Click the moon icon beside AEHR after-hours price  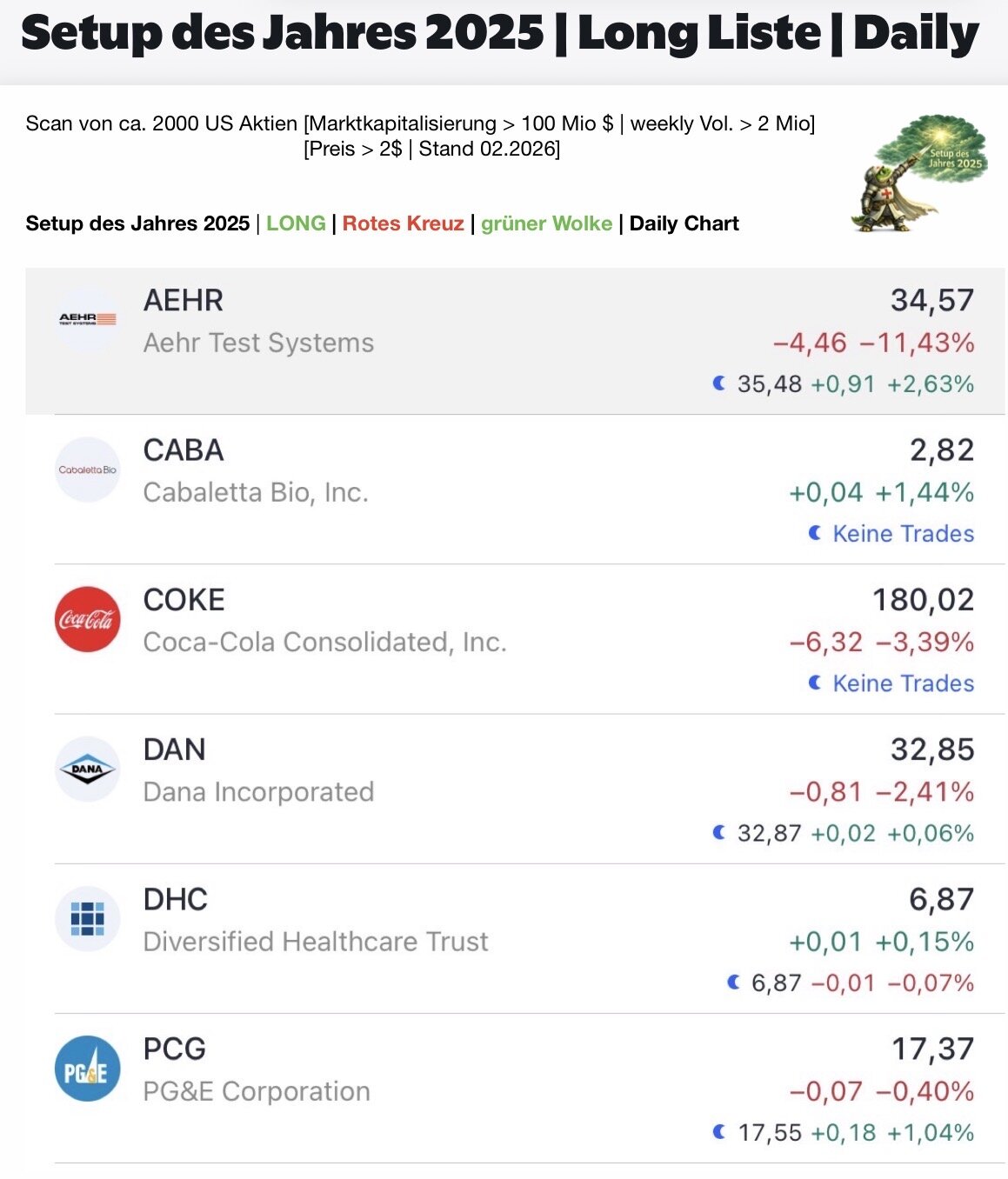[719, 383]
